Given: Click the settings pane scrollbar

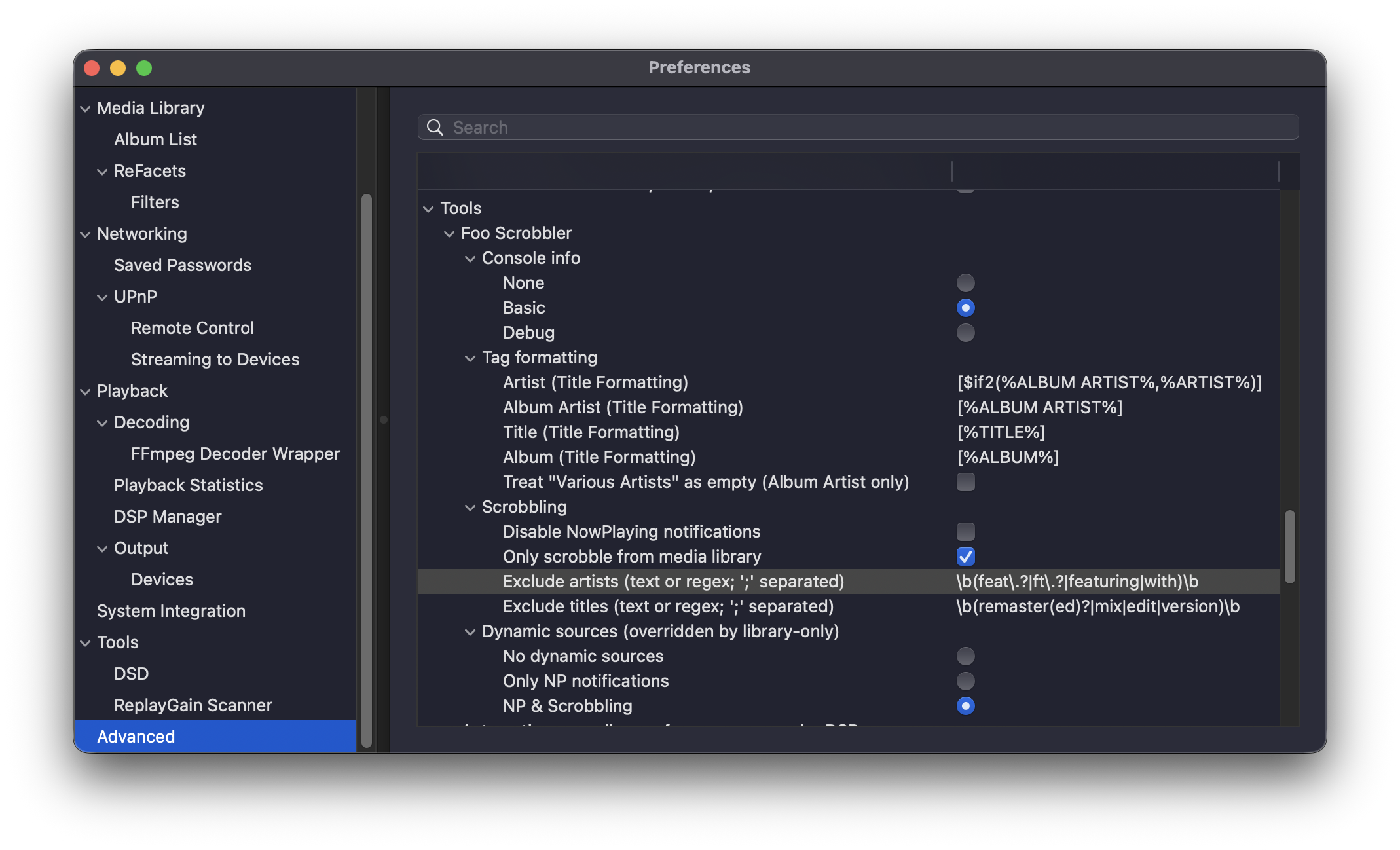Looking at the screenshot, I should pyautogui.click(x=1289, y=547).
